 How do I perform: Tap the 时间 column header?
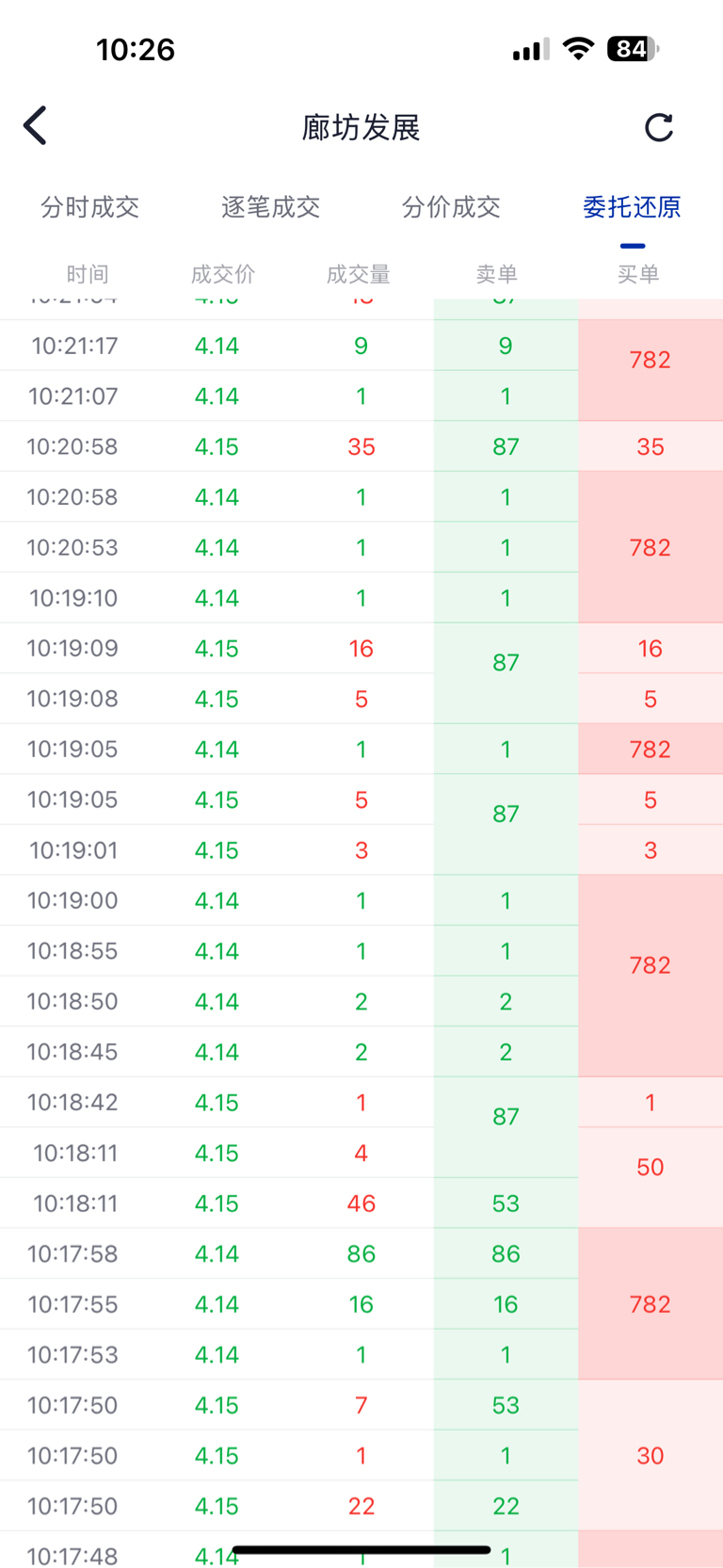(88, 274)
